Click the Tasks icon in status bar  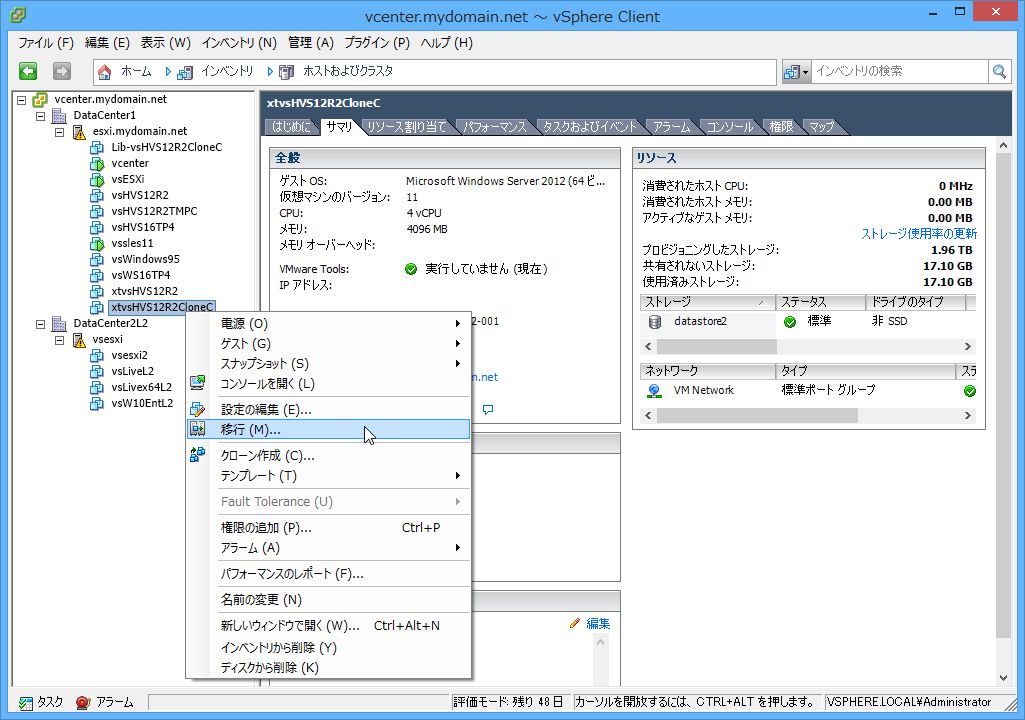pos(25,703)
